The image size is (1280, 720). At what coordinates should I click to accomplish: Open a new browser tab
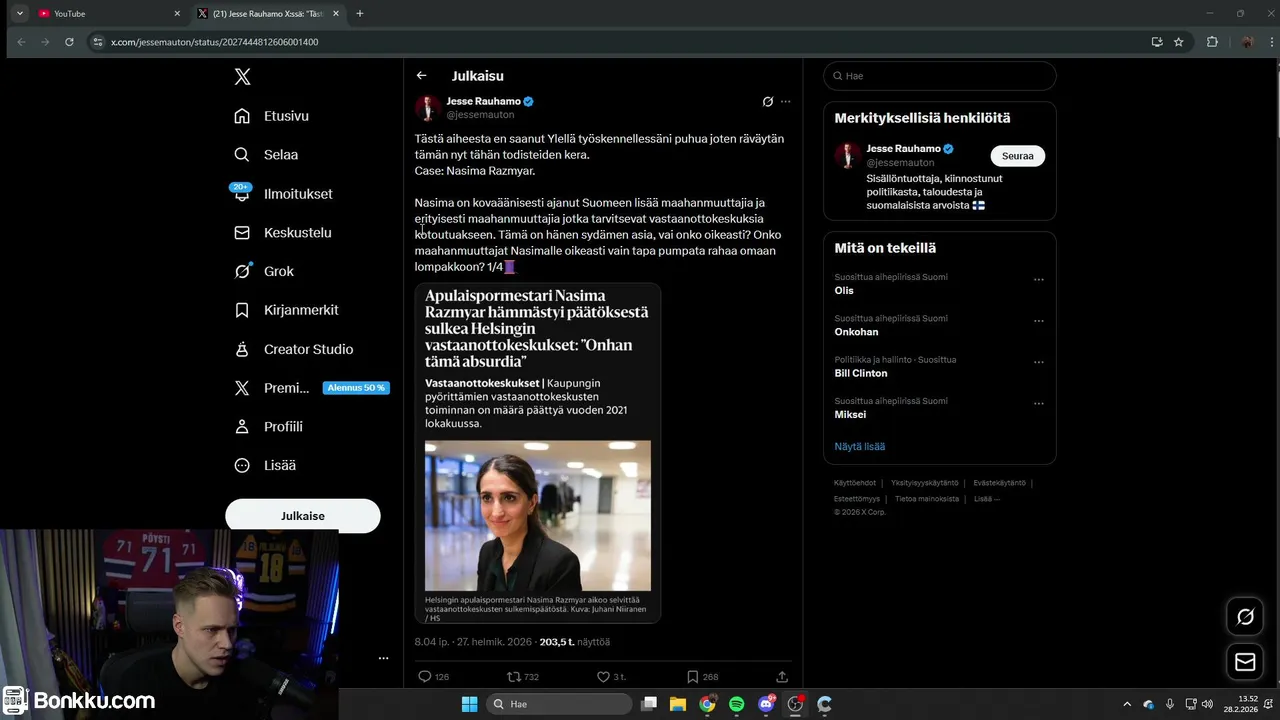(360, 13)
